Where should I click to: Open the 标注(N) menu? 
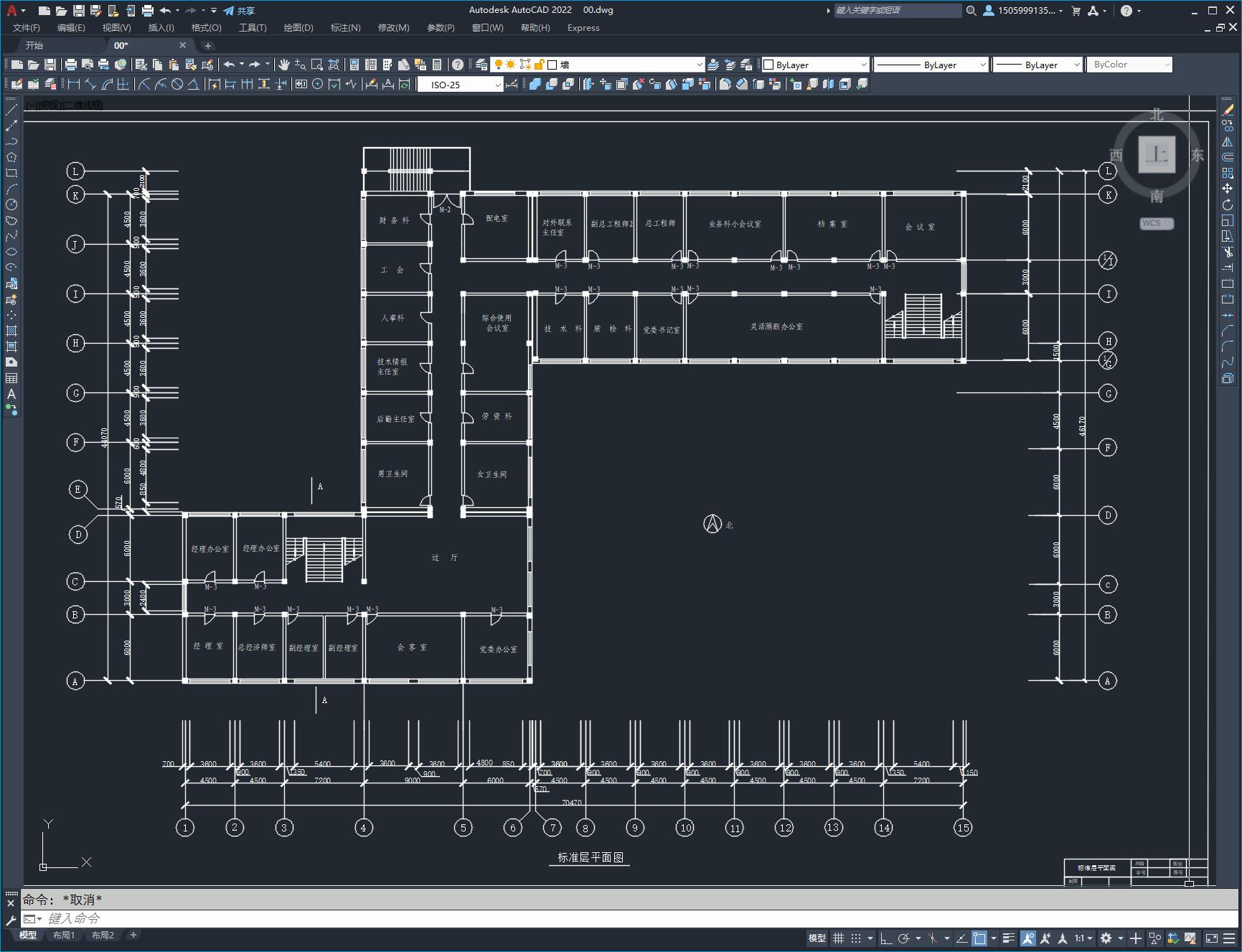click(345, 27)
